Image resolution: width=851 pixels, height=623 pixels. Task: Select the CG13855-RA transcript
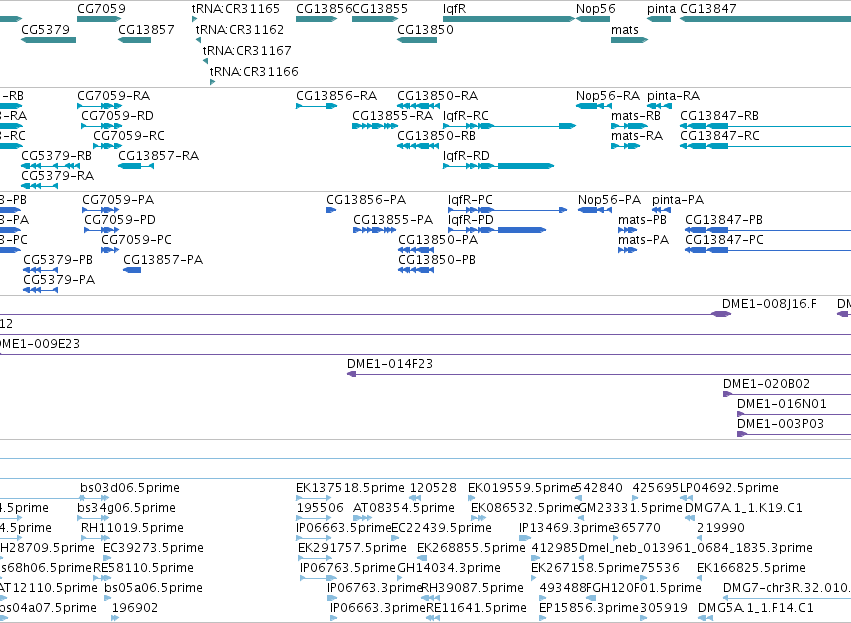[x=375, y=126]
